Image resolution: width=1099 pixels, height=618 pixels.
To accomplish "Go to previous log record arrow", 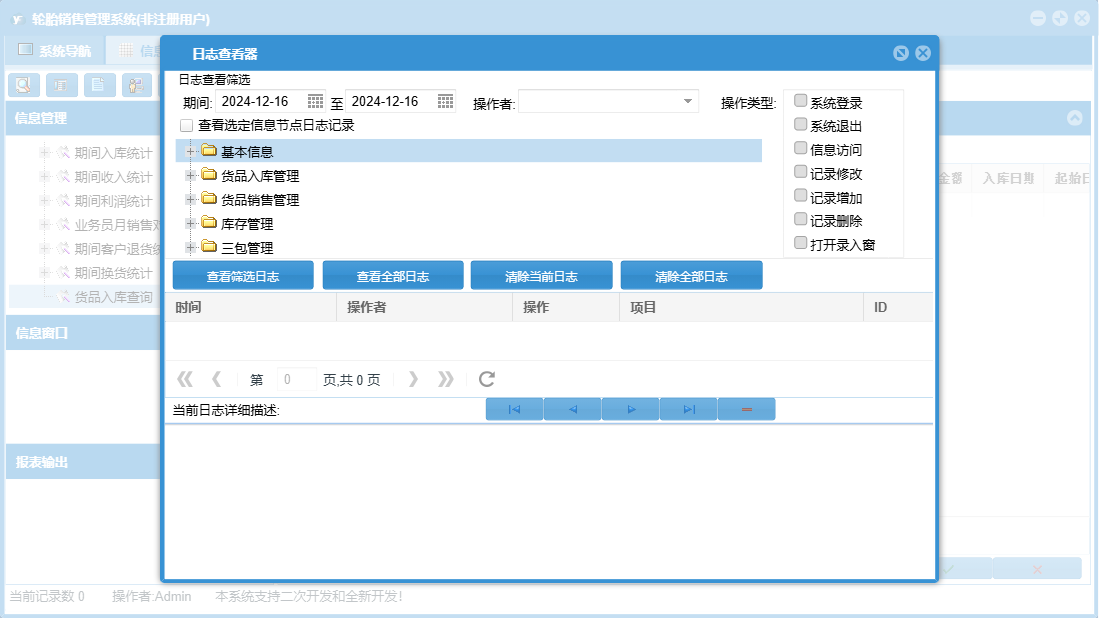I will click(572, 409).
